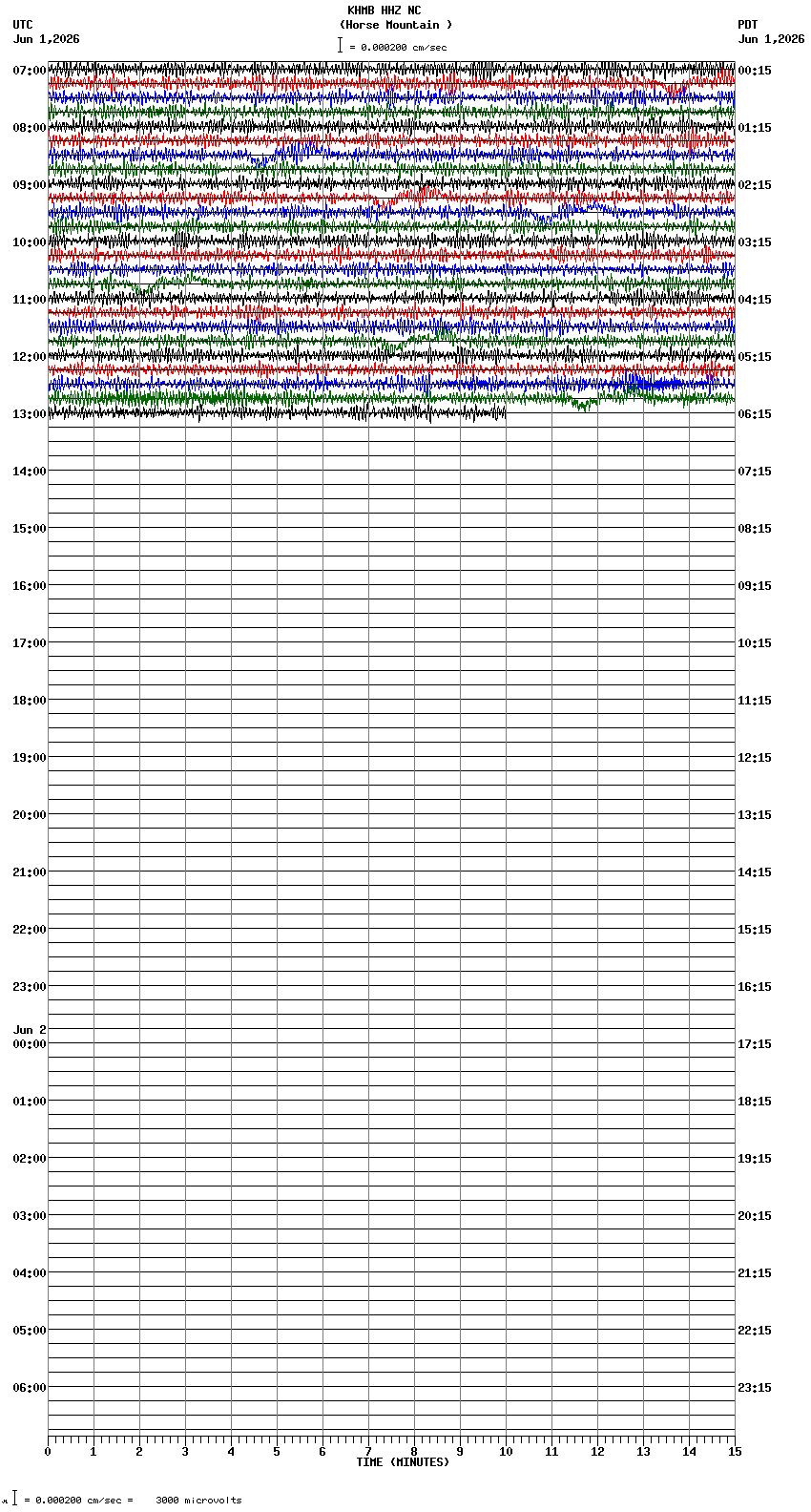The height and width of the screenshot is (1512, 811).
Task: Click the 07:15 PDT time label
Action: point(755,472)
